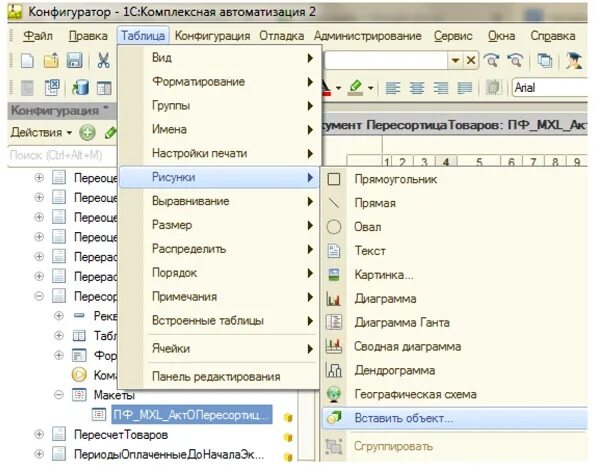Viewport: 600px width, 475px height.
Task: Select column 5 header in spreadsheet
Action: 479,162
